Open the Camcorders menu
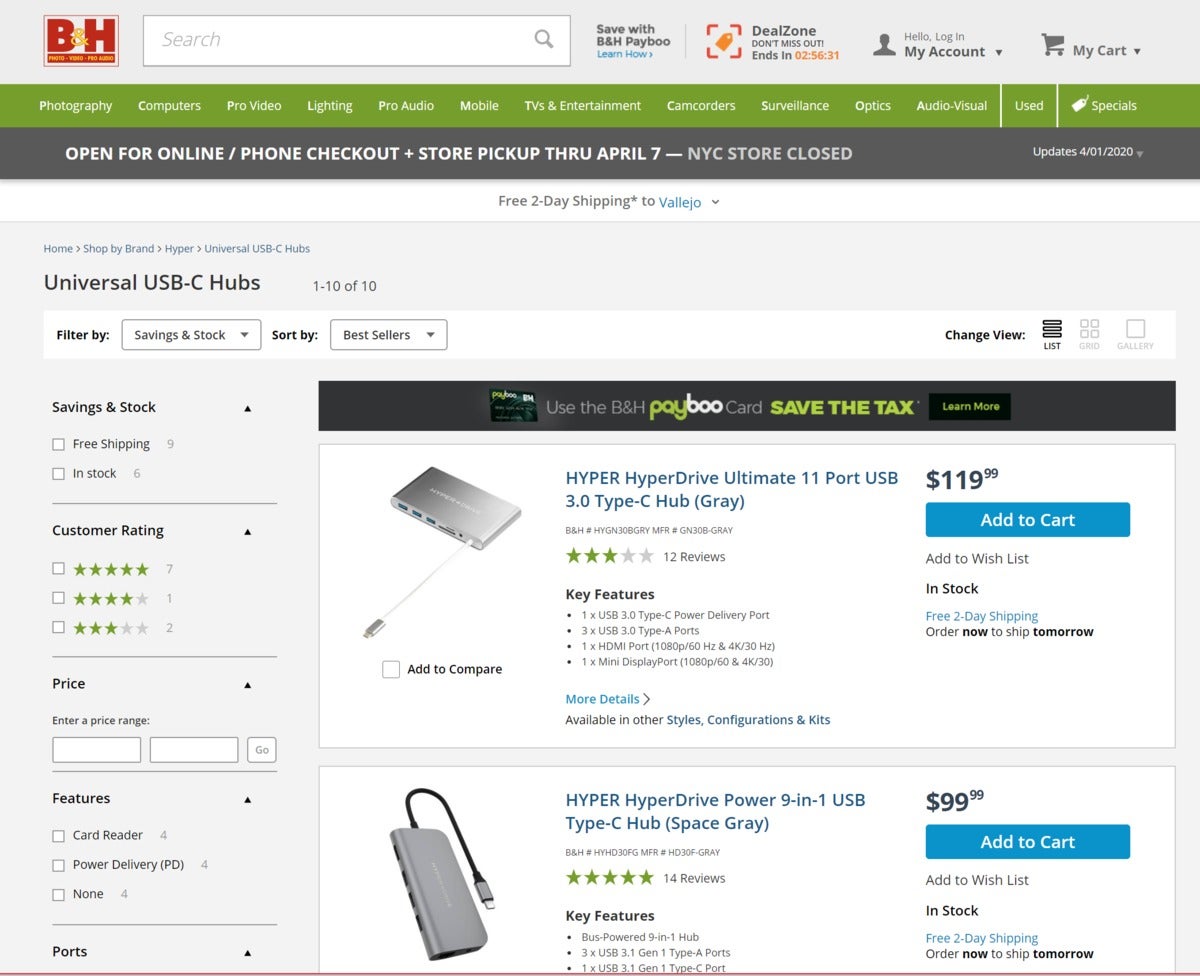 pos(701,105)
